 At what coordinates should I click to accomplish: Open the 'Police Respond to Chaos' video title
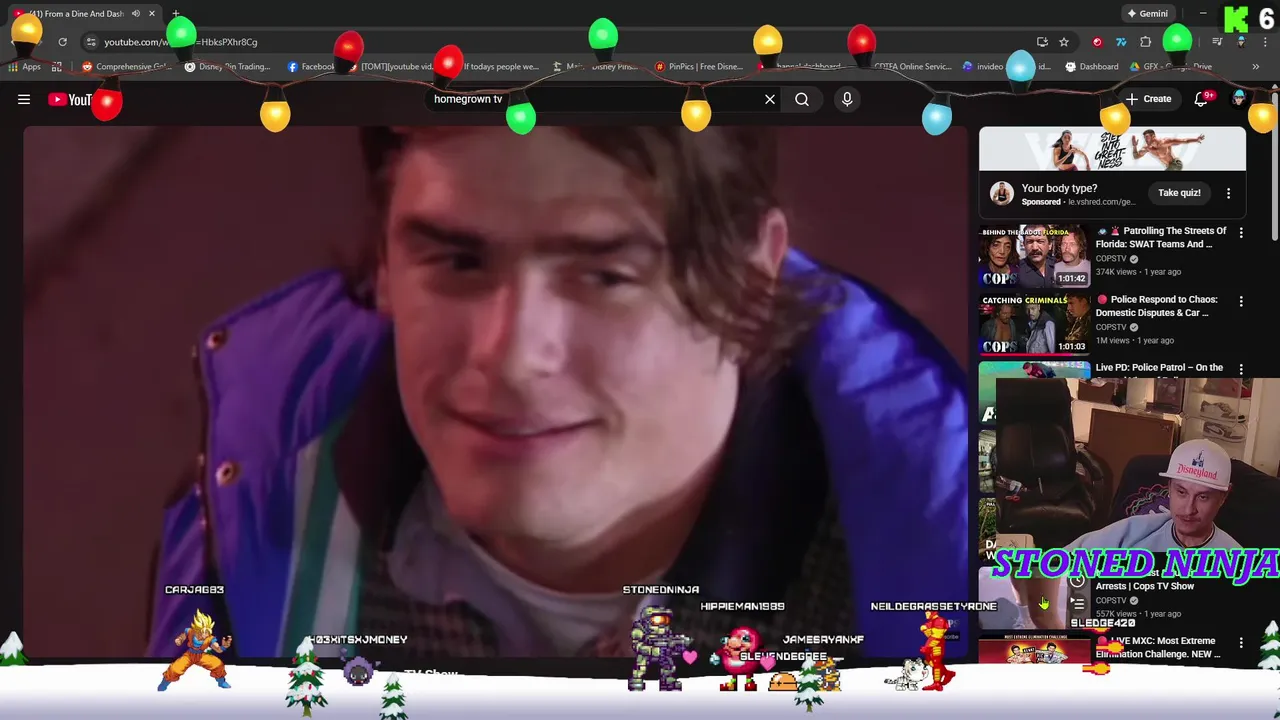pyautogui.click(x=1156, y=306)
